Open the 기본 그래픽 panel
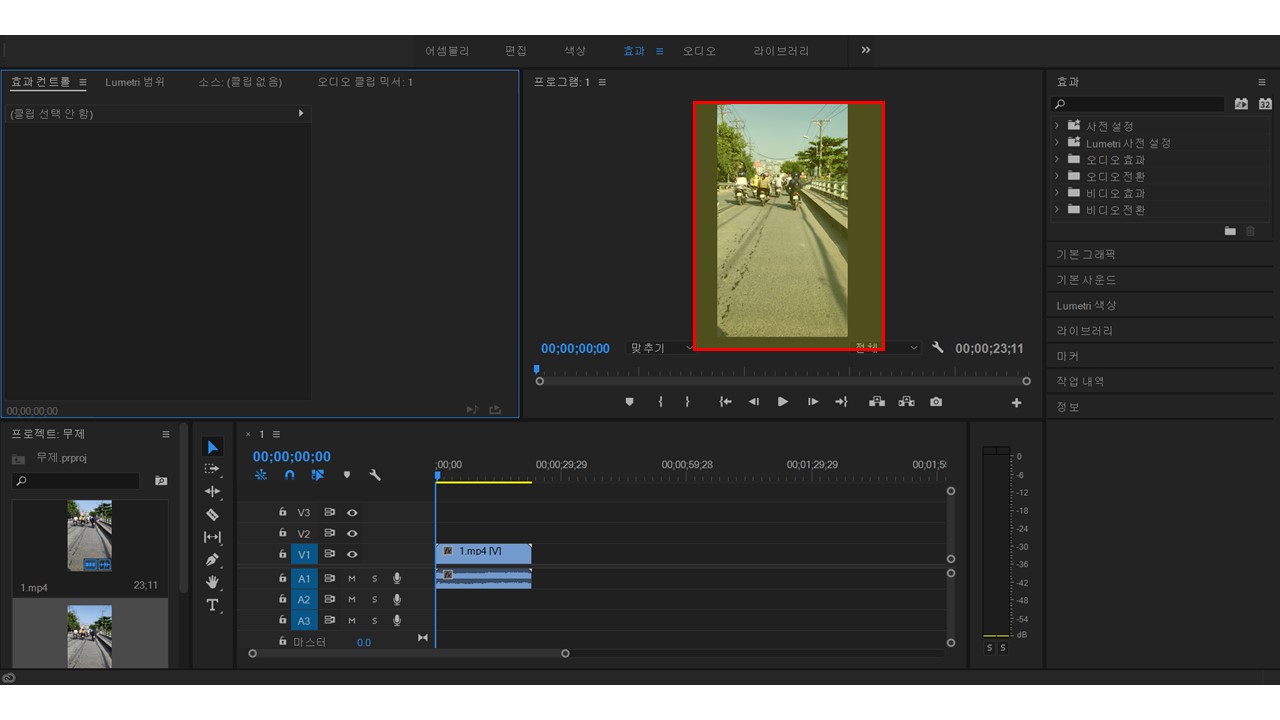The image size is (1280, 720). click(1086, 254)
